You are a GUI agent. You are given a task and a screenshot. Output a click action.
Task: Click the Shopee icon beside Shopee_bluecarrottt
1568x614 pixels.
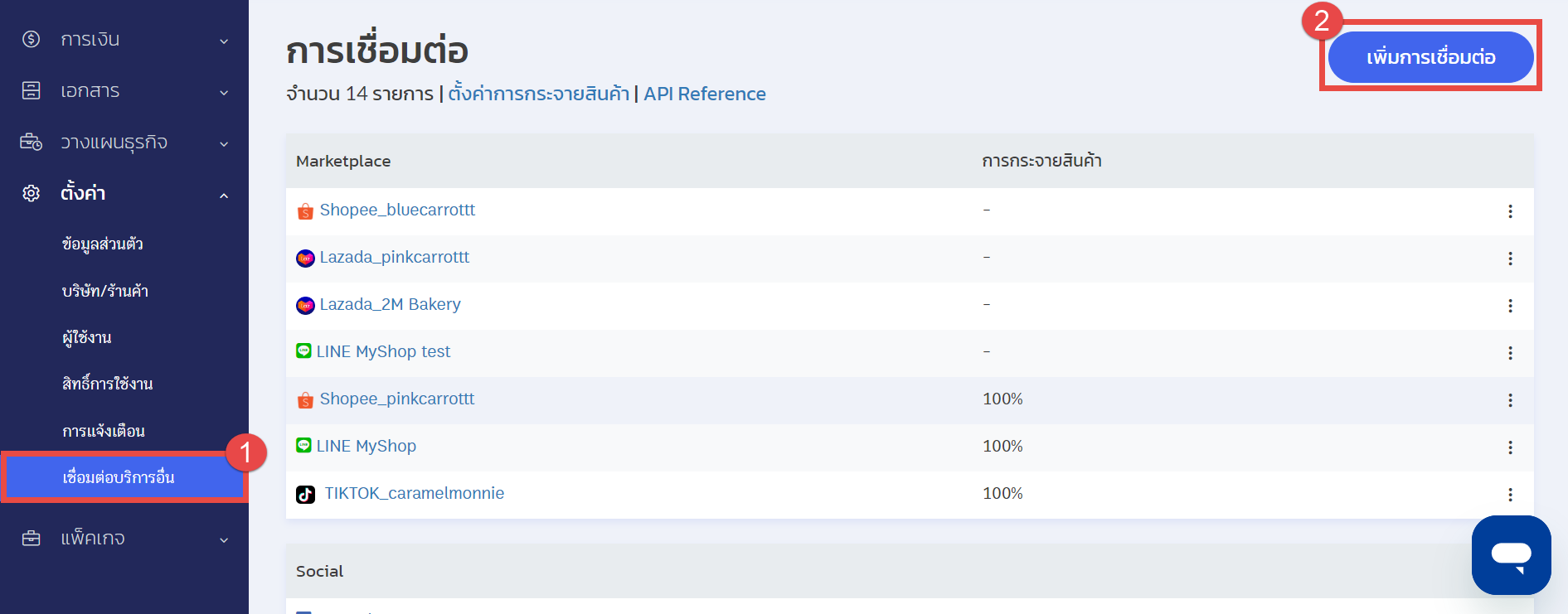(x=305, y=211)
